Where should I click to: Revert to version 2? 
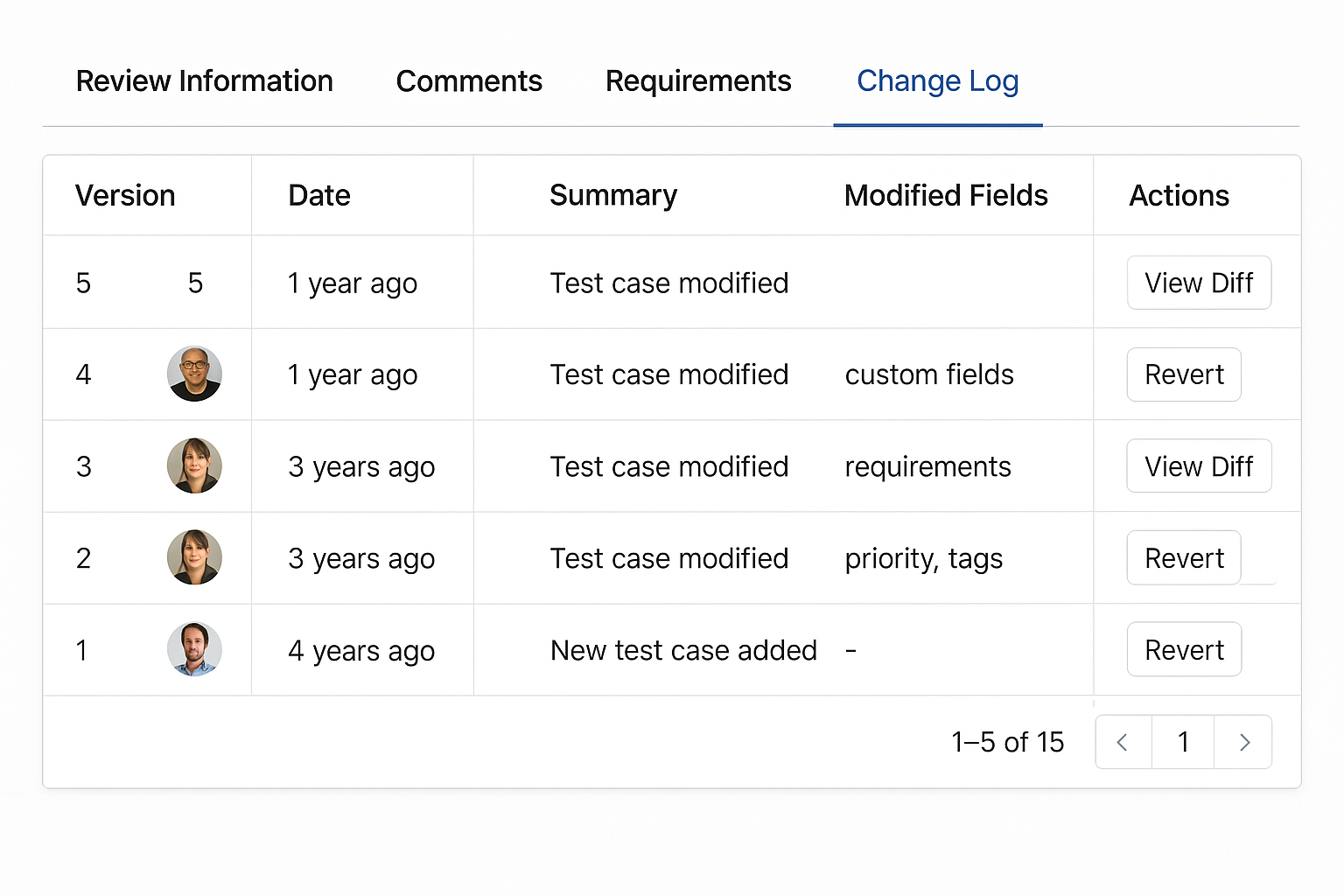point(1184,558)
